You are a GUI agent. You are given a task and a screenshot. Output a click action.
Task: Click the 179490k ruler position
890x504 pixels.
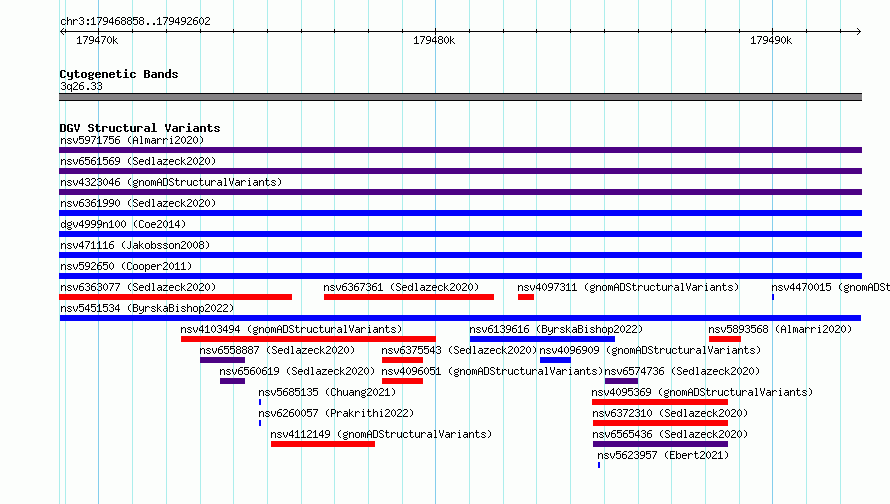coord(771,40)
